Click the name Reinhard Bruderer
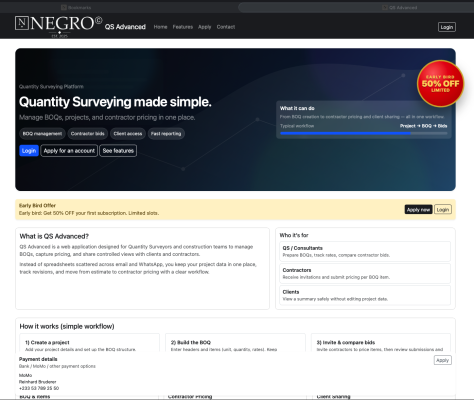Image resolution: width=474 pixels, height=400 pixels. pos(37,382)
